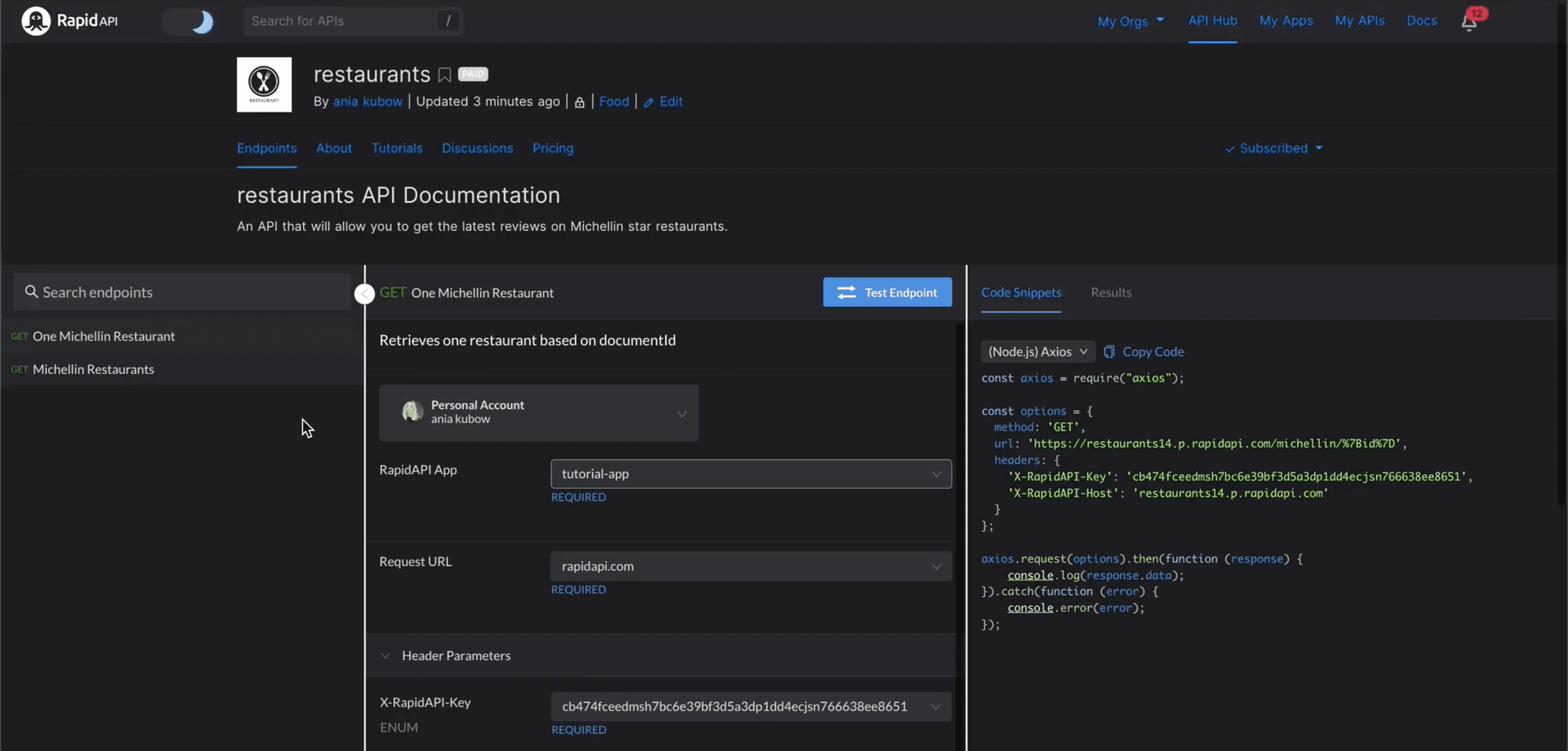Viewport: 1568px width, 751px height.
Task: Click the url line in the code snippet
Action: [1200, 444]
